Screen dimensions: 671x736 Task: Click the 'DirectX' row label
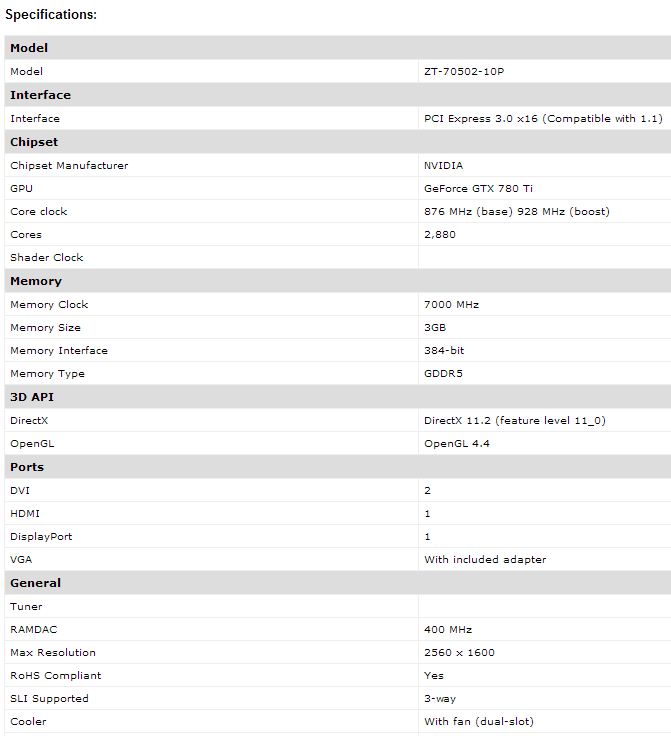coord(29,420)
